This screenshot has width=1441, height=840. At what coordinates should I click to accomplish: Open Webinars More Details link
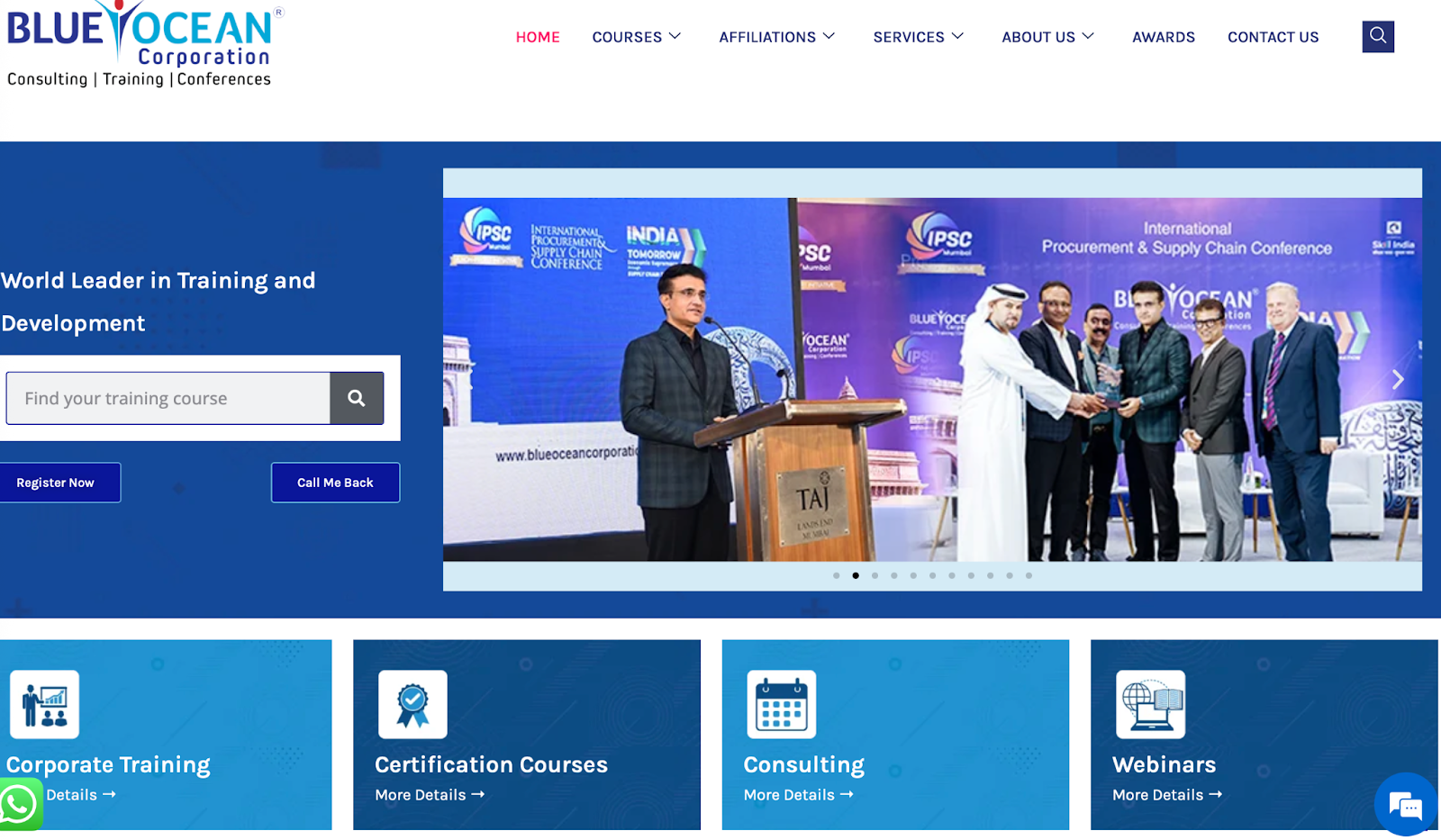1167,795
